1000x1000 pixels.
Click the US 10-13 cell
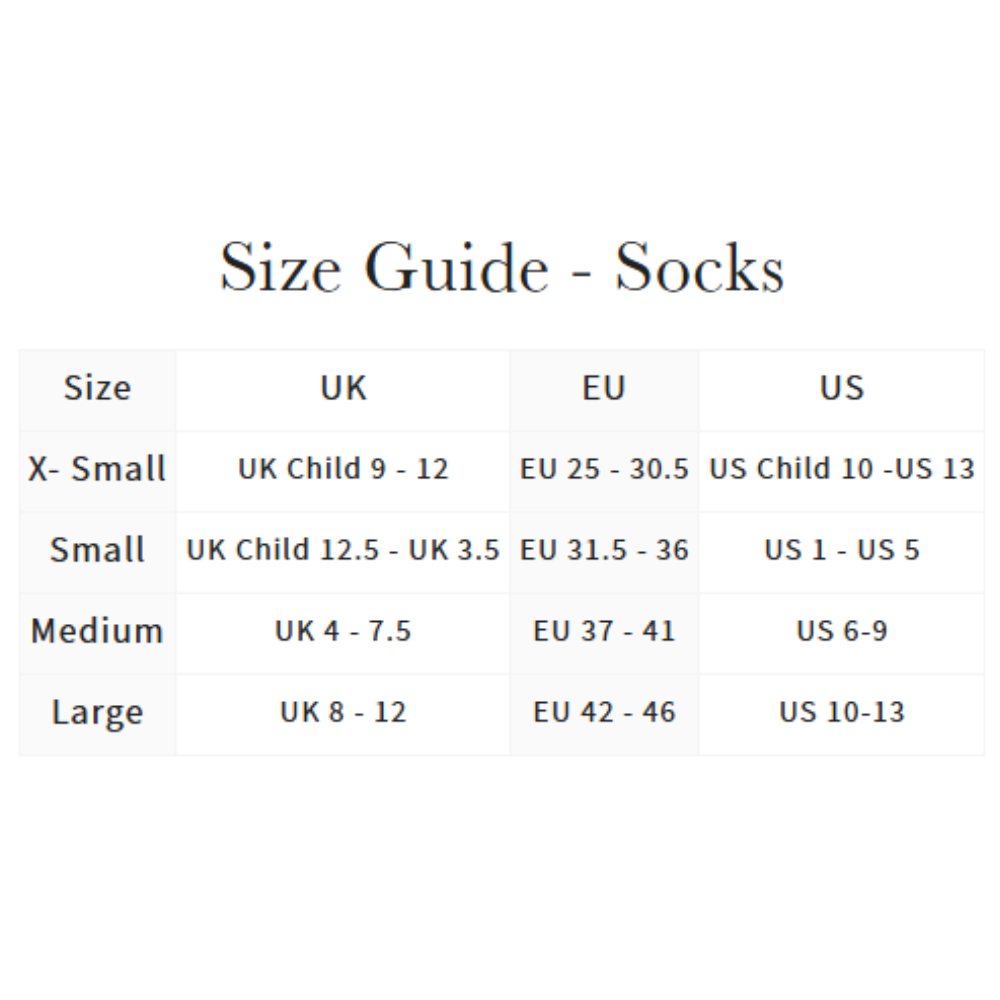(841, 712)
